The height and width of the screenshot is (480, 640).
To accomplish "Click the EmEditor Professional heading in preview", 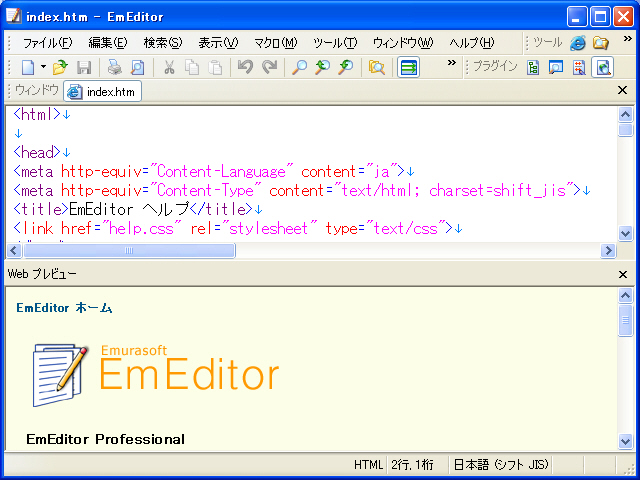I will point(105,439).
